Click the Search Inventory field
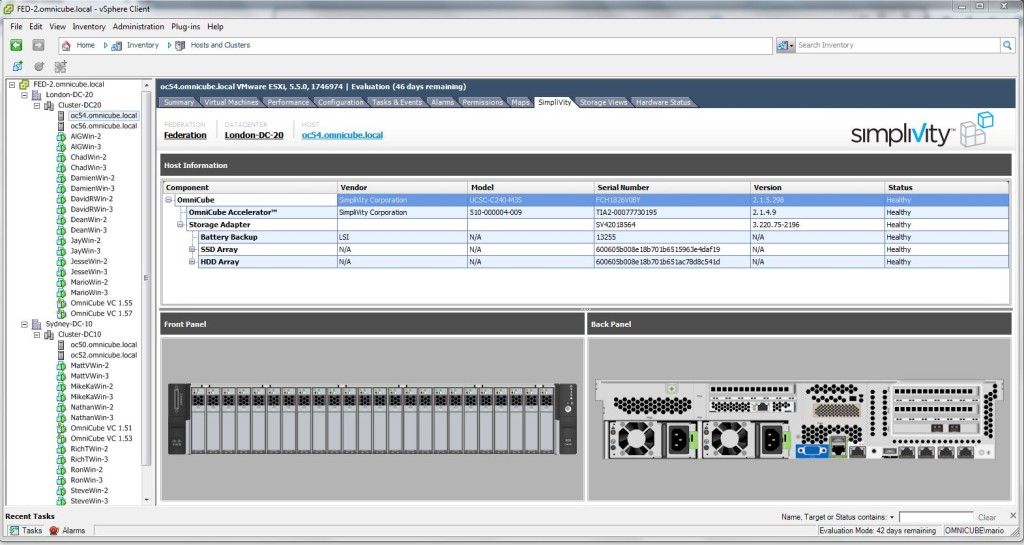This screenshot has width=1024, height=545. click(899, 45)
